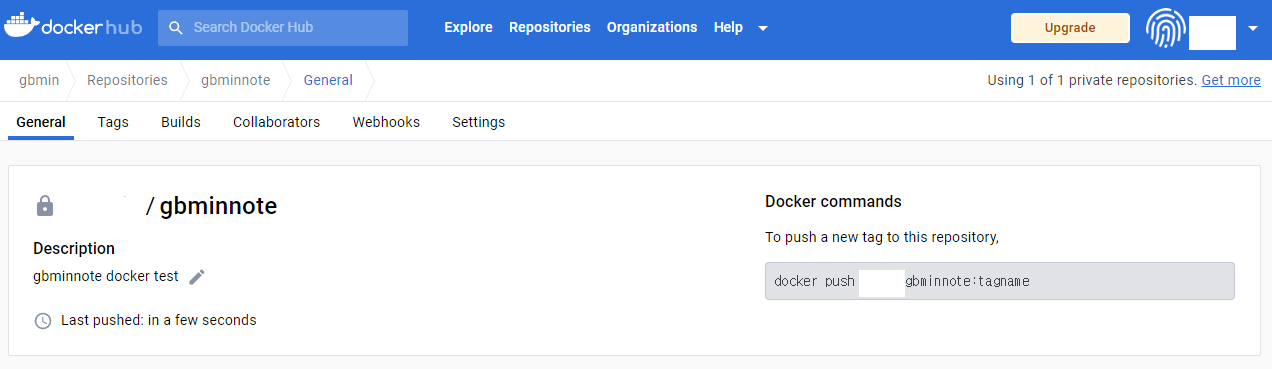The width and height of the screenshot is (1272, 369).
Task: Click the Upgrade button
Action: click(1070, 28)
